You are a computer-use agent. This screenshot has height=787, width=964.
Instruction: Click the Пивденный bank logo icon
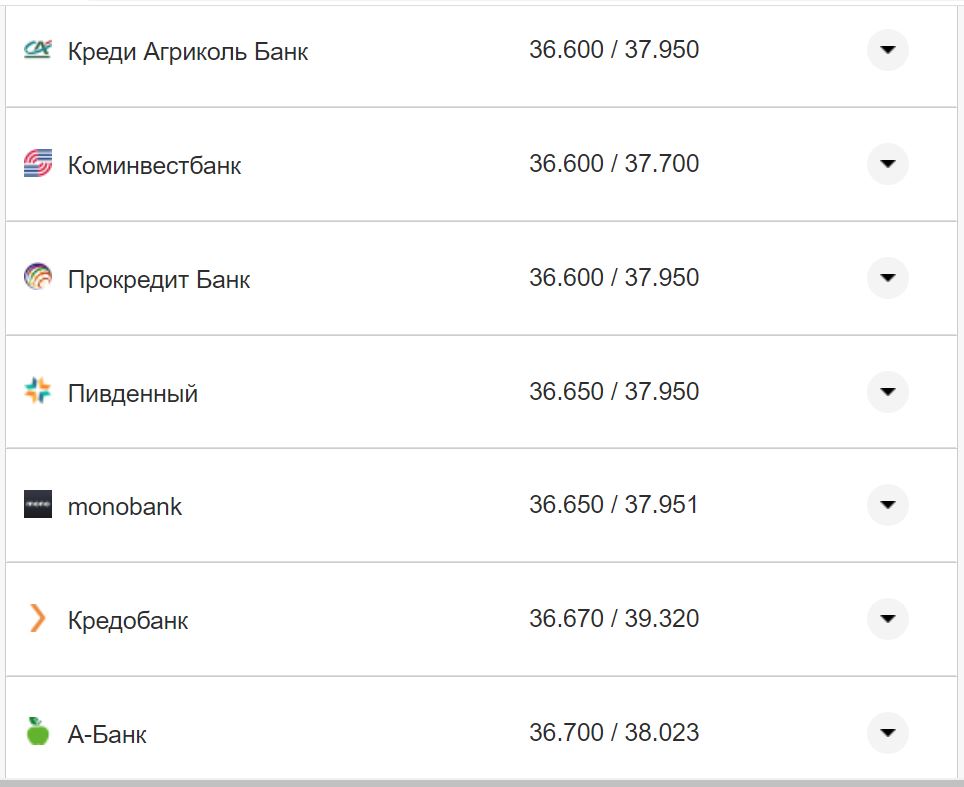37,391
